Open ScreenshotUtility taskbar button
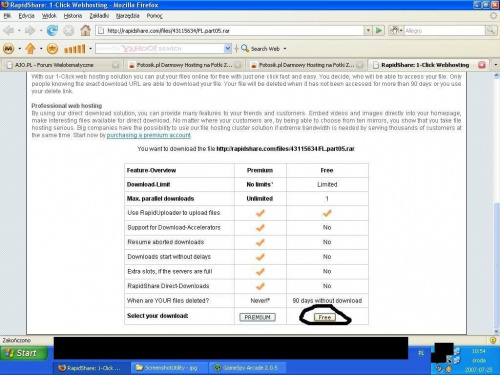The height and width of the screenshot is (375, 500). click(x=169, y=368)
